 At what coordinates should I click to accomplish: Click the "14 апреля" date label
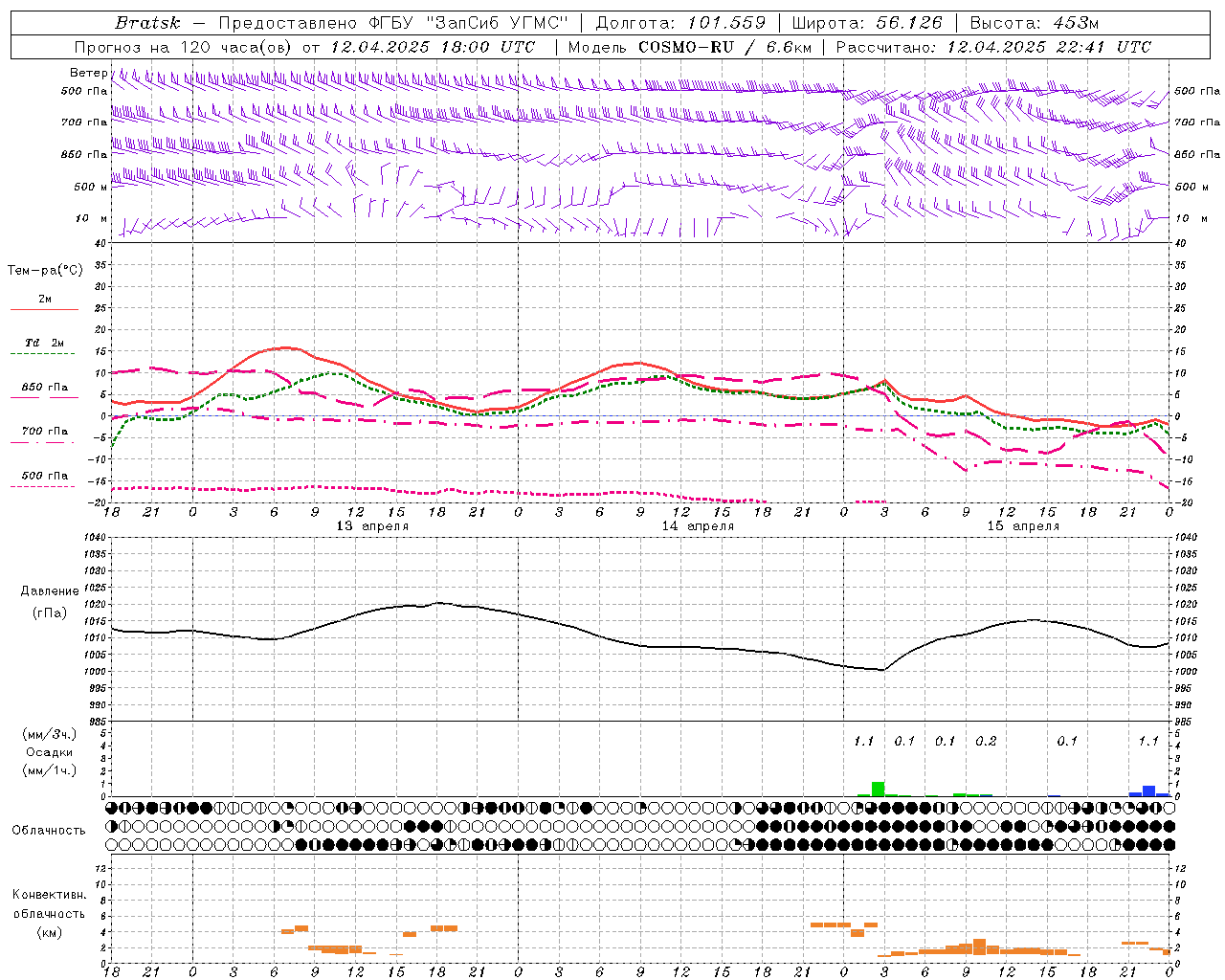pyautogui.click(x=698, y=526)
